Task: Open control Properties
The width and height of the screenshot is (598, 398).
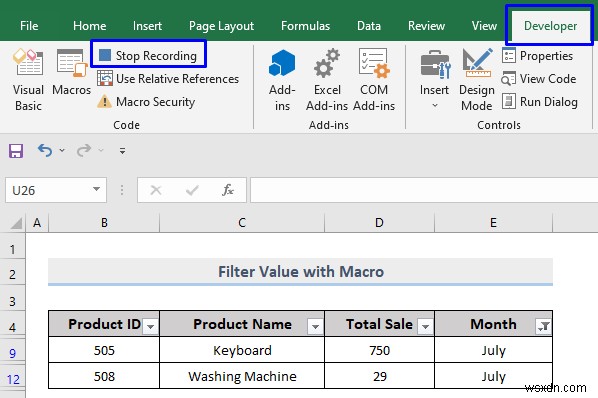Action: pos(538,56)
